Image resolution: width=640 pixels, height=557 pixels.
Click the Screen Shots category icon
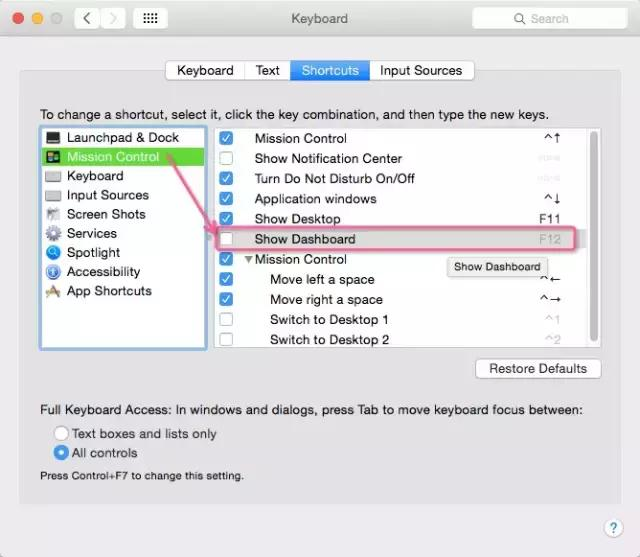point(53,214)
